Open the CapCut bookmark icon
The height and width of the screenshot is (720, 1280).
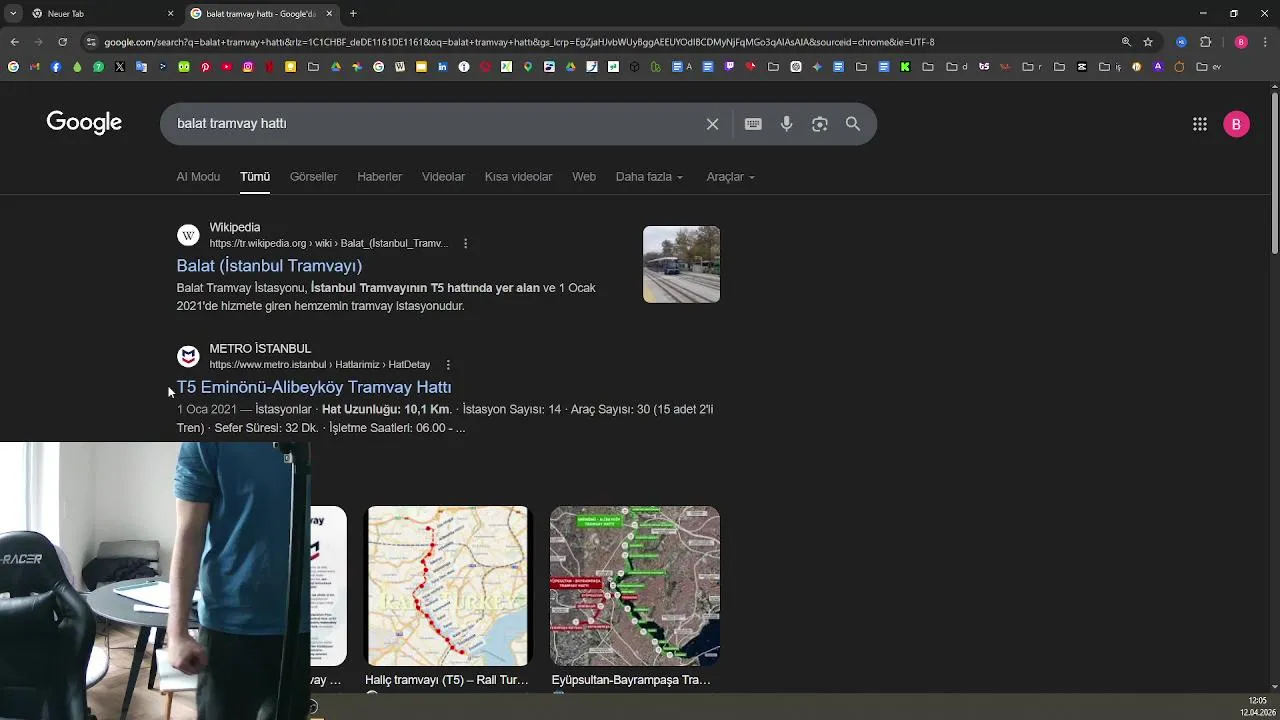pos(1081,67)
